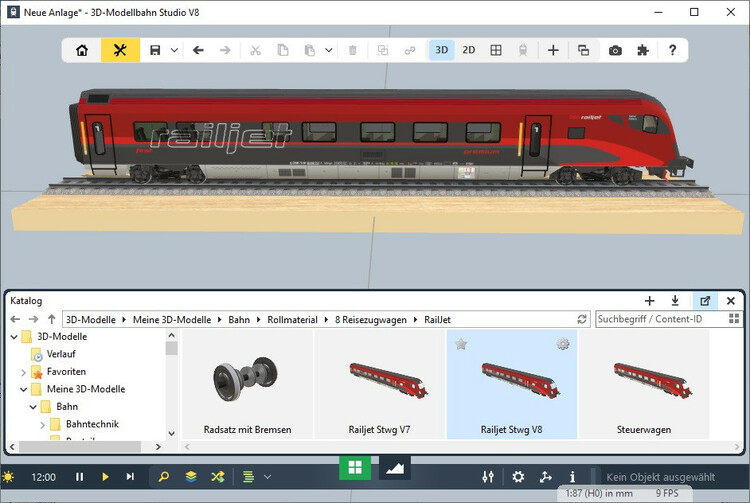
Task: Select 'Railjet Stwg V7' model thumbnail
Action: click(379, 384)
